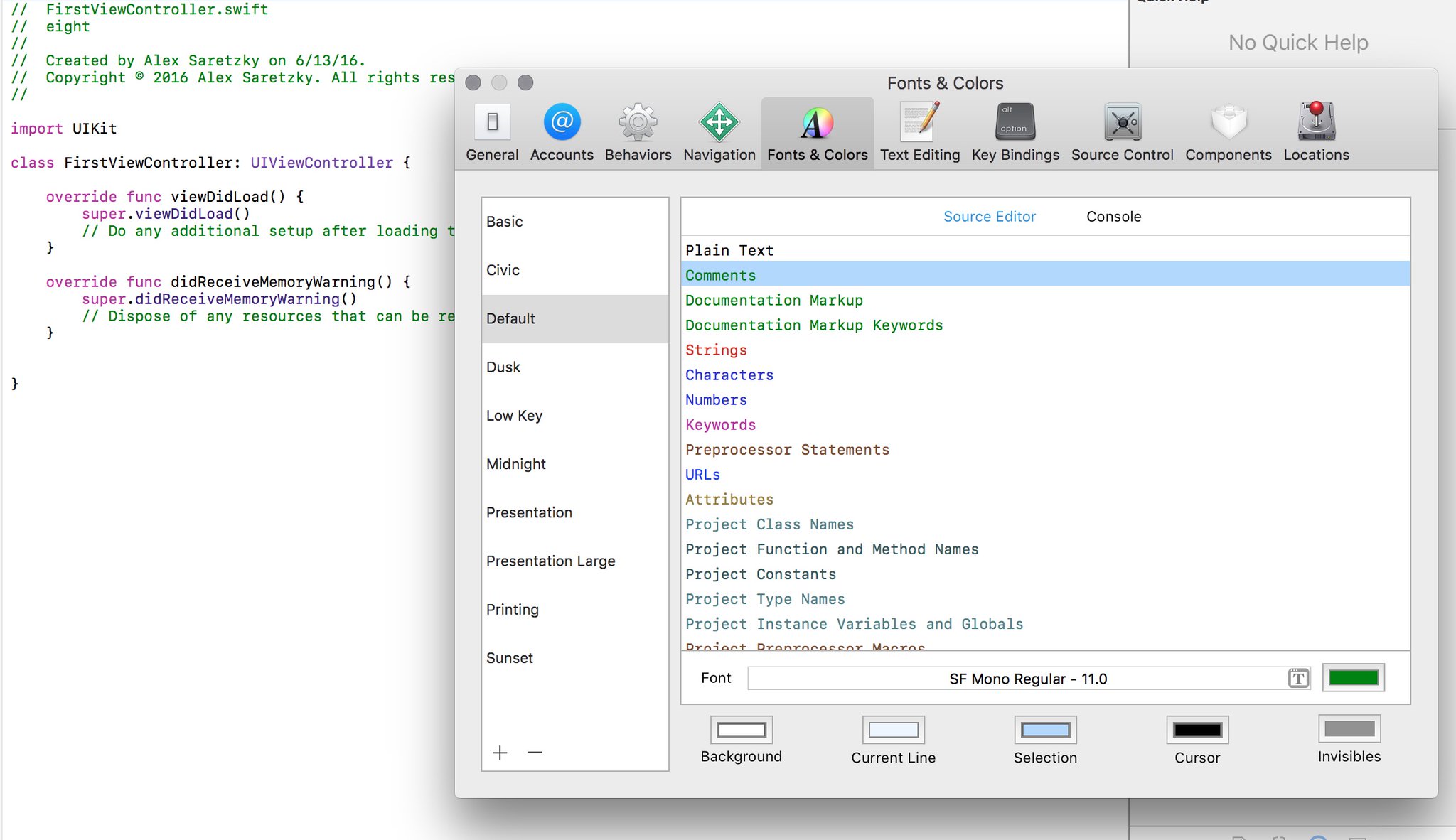
Task: Open the Cursor color well
Action: [1197, 730]
